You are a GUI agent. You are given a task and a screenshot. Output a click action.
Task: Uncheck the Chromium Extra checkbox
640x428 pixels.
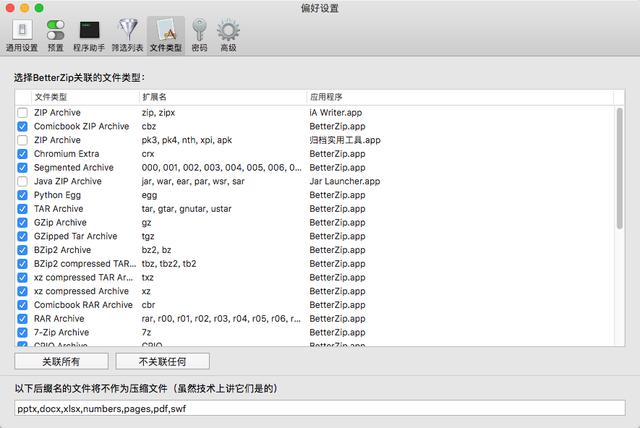(x=22, y=154)
